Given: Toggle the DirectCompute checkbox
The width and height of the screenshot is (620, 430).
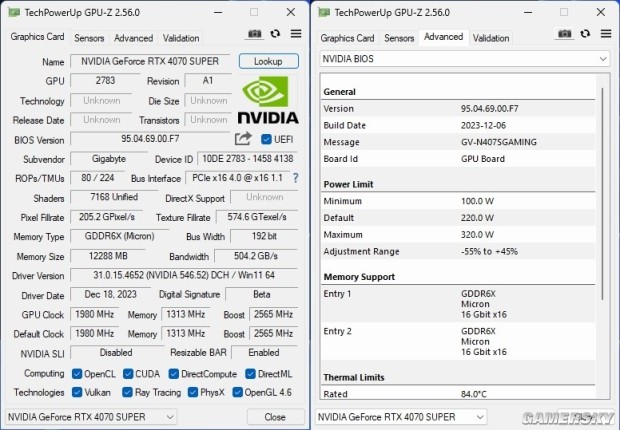Looking at the screenshot, I should point(173,374).
